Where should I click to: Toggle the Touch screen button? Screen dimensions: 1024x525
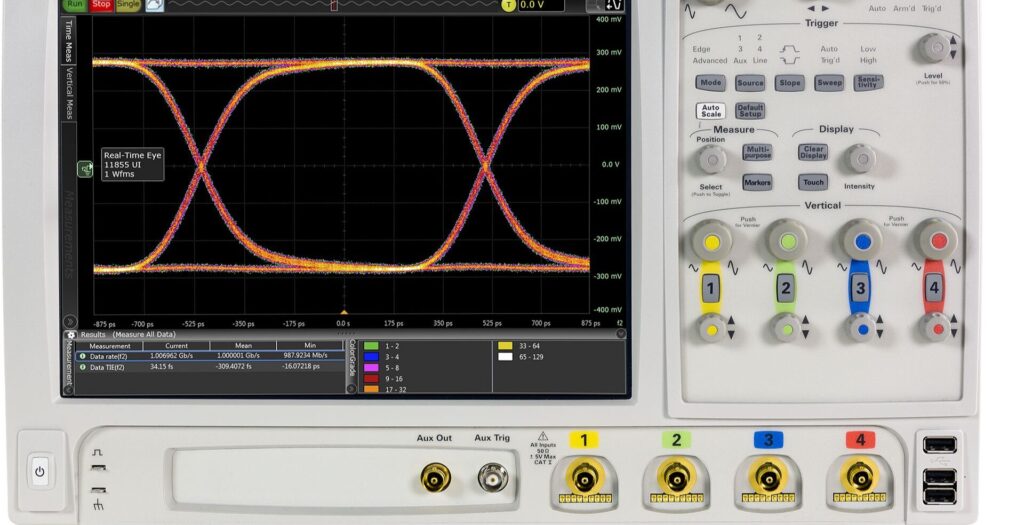(x=813, y=182)
